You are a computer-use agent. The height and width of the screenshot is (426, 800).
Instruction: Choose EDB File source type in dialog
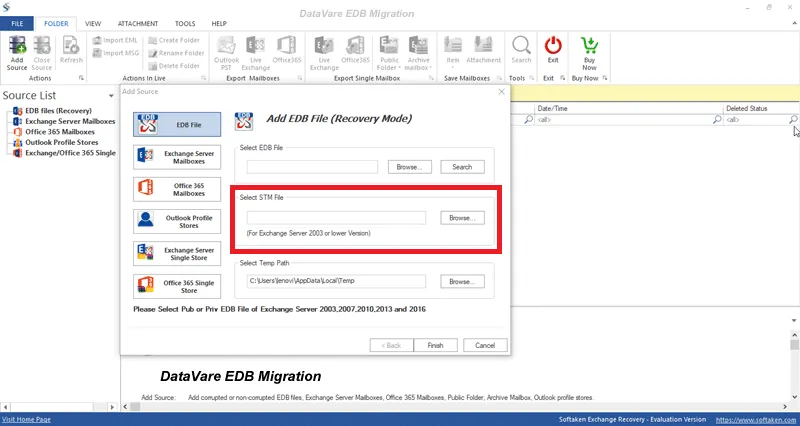(x=177, y=124)
